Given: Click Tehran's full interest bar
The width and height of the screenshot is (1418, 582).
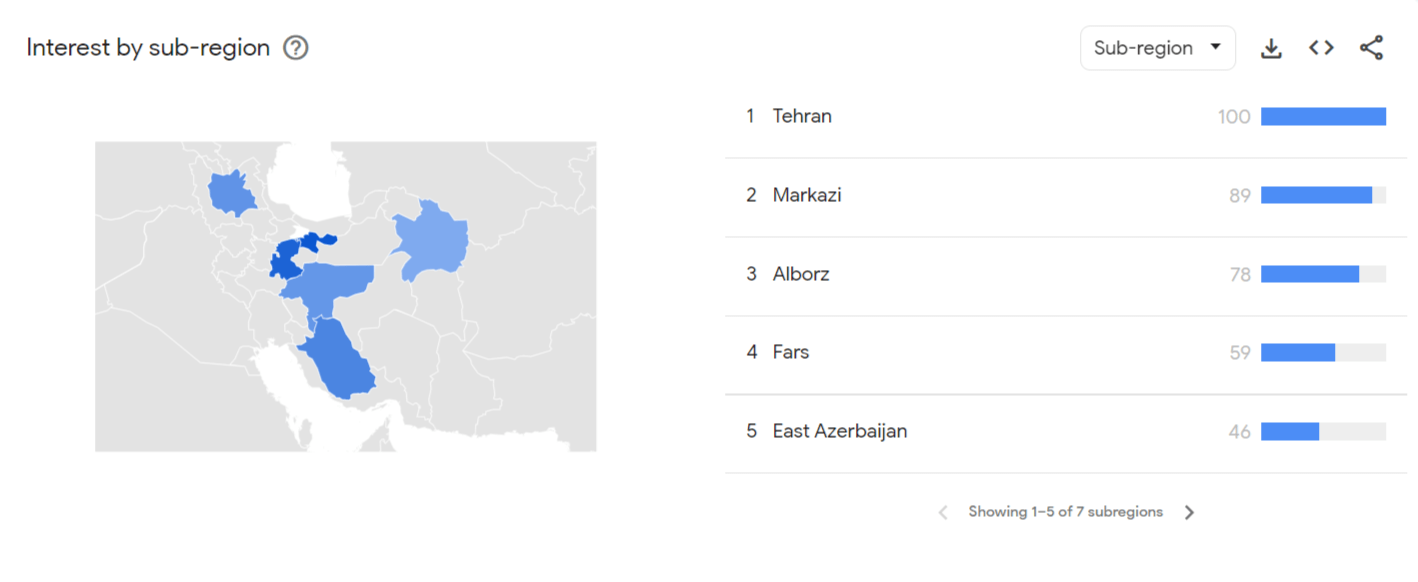Looking at the screenshot, I should (x=1323, y=117).
